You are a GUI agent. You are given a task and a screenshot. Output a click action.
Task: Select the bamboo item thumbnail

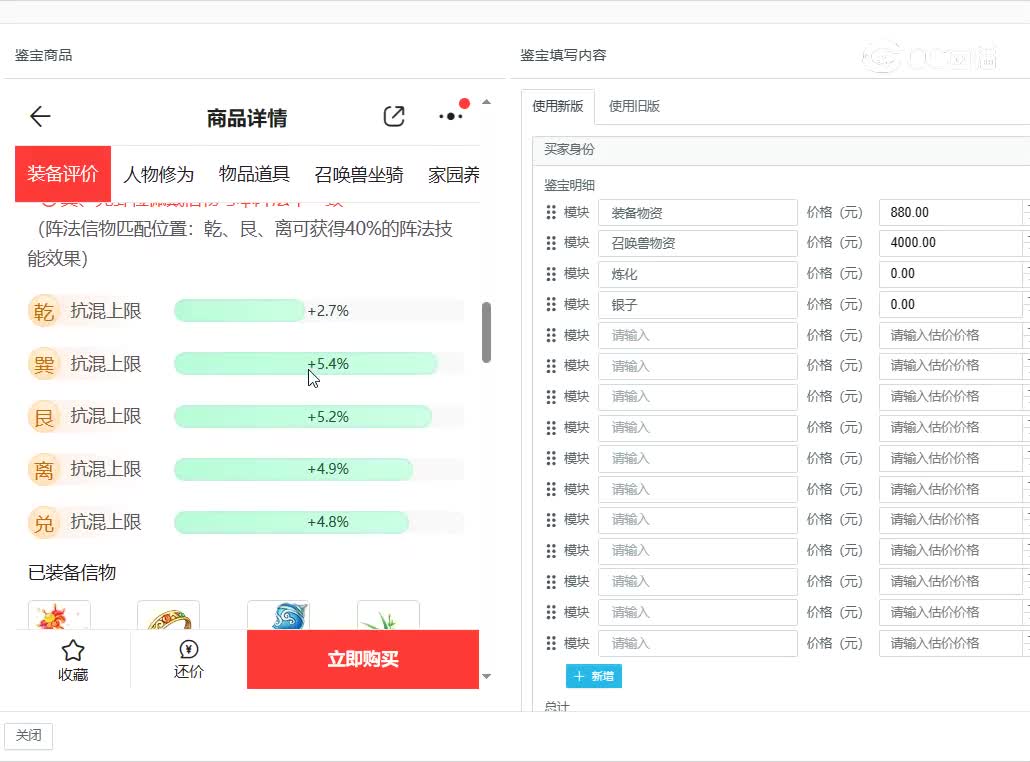(x=388, y=614)
